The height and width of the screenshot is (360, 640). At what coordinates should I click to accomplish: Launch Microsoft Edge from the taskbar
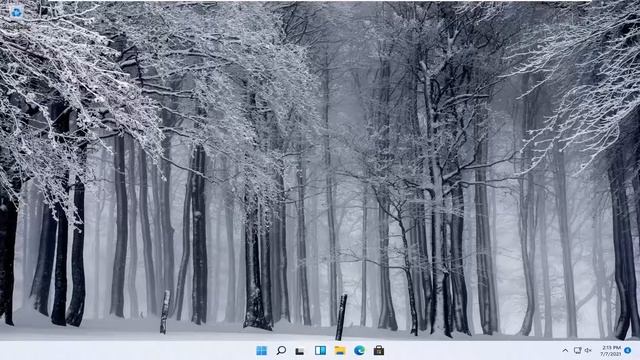tap(359, 350)
